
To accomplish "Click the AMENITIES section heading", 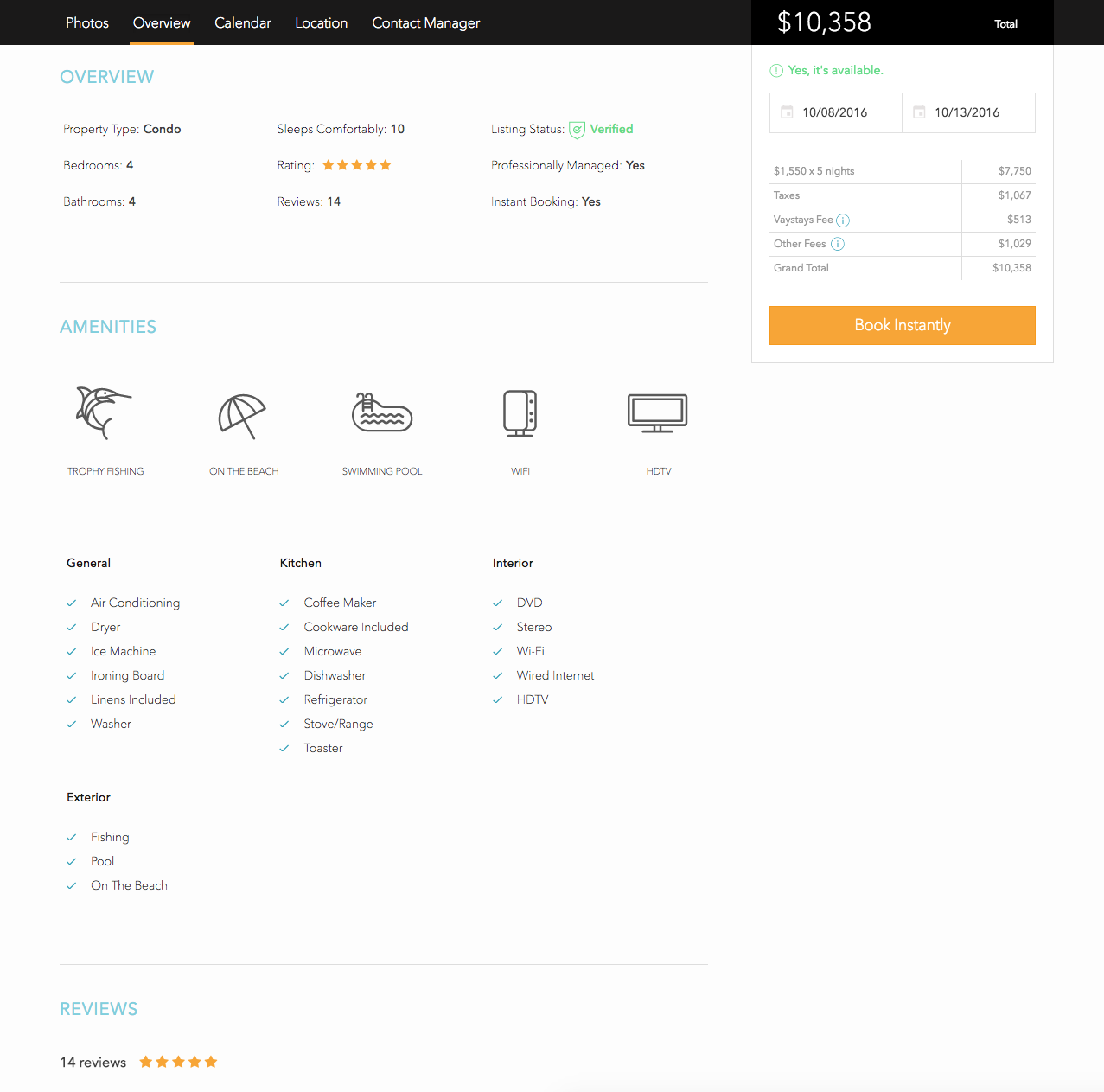I will click(108, 327).
